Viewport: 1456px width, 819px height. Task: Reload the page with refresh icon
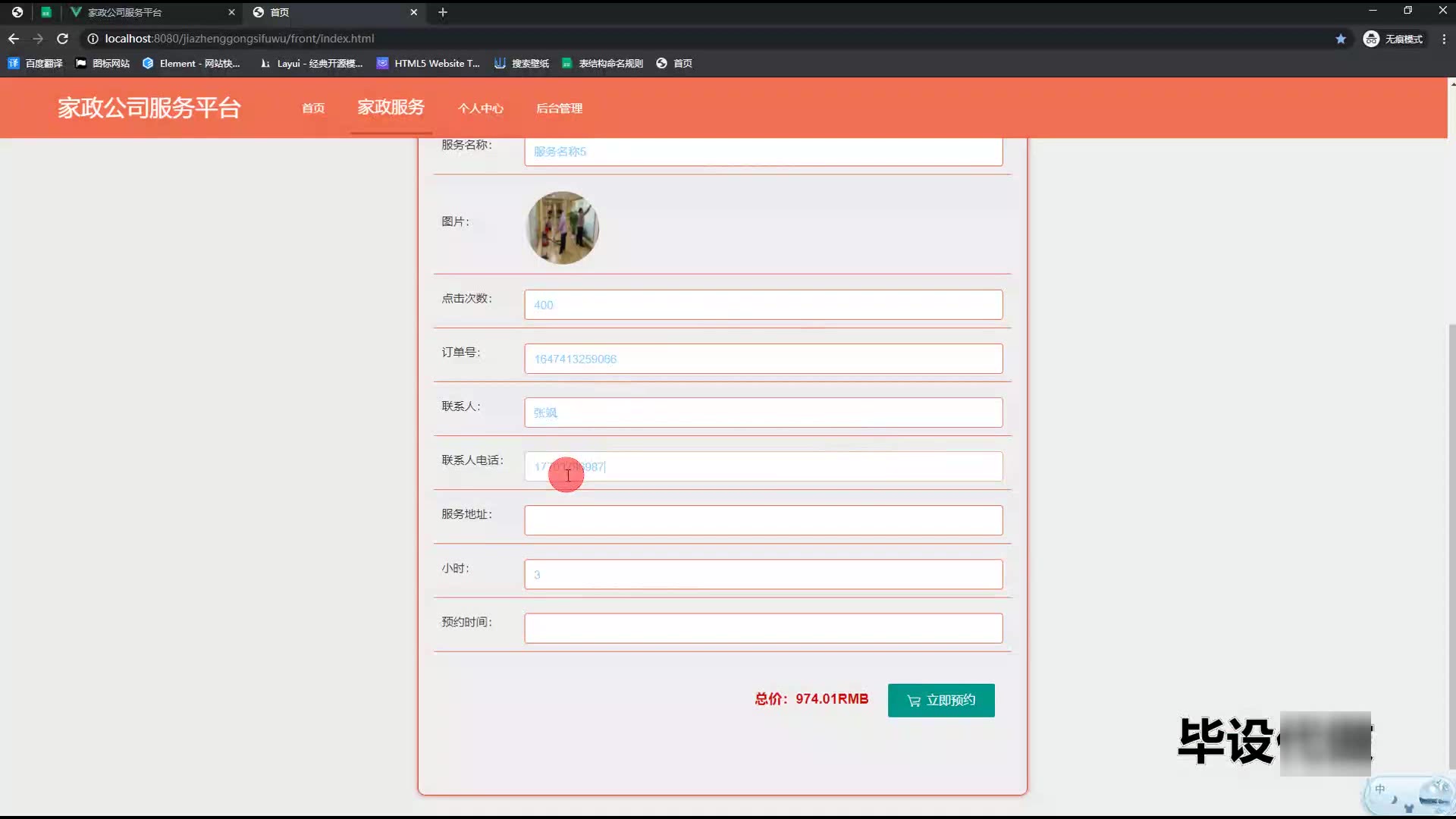point(63,39)
